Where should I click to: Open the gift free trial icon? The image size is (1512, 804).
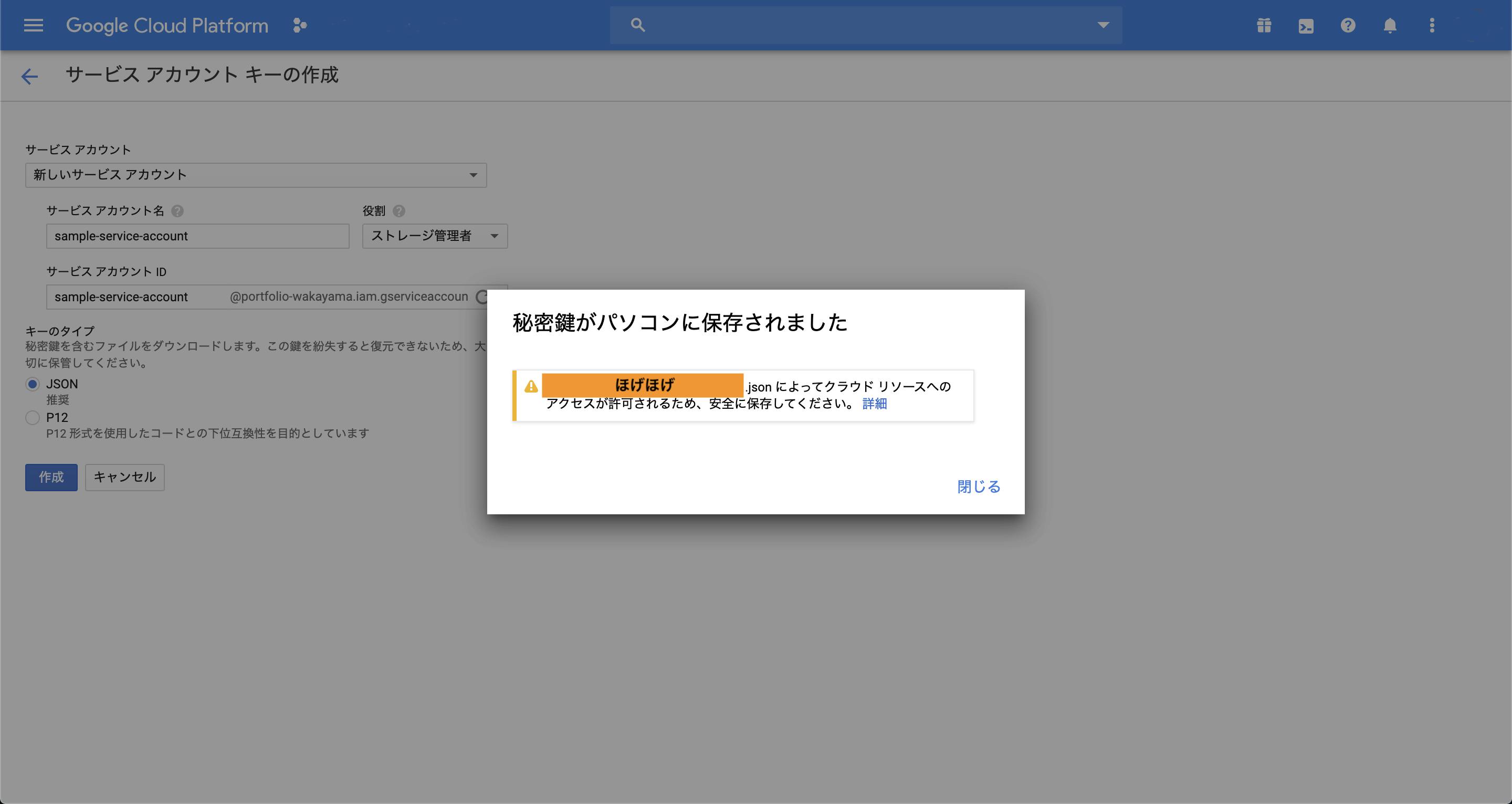(x=1264, y=26)
